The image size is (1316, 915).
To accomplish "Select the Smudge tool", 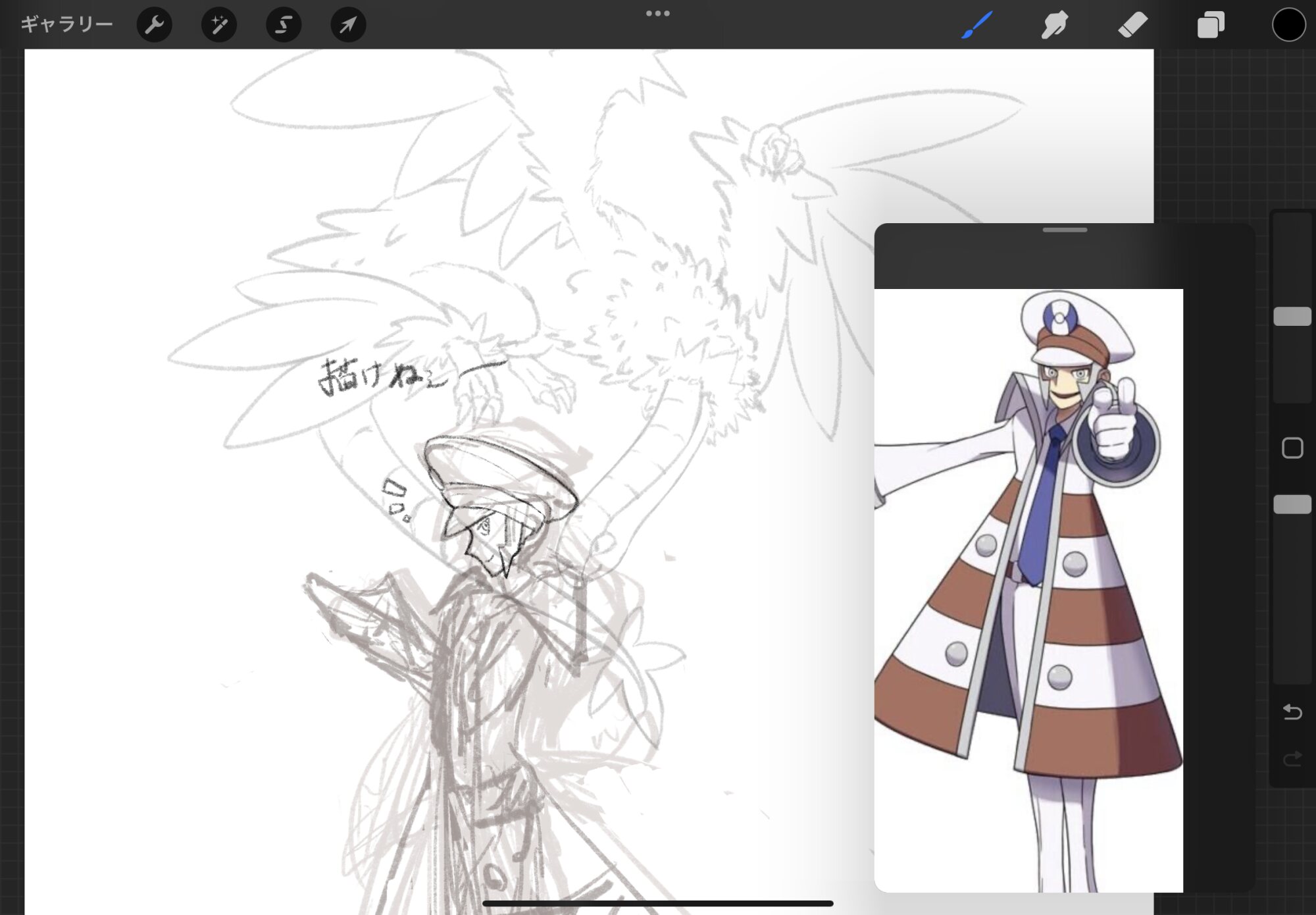I will 1054,25.
